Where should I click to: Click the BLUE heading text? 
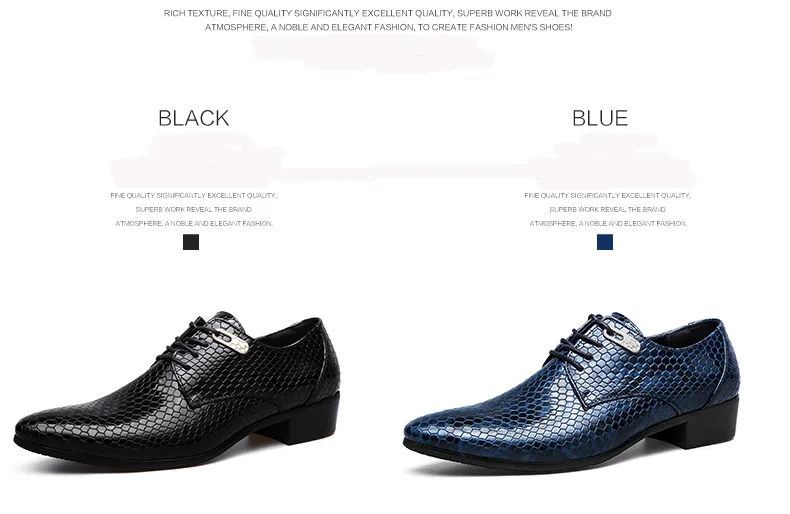coord(600,118)
